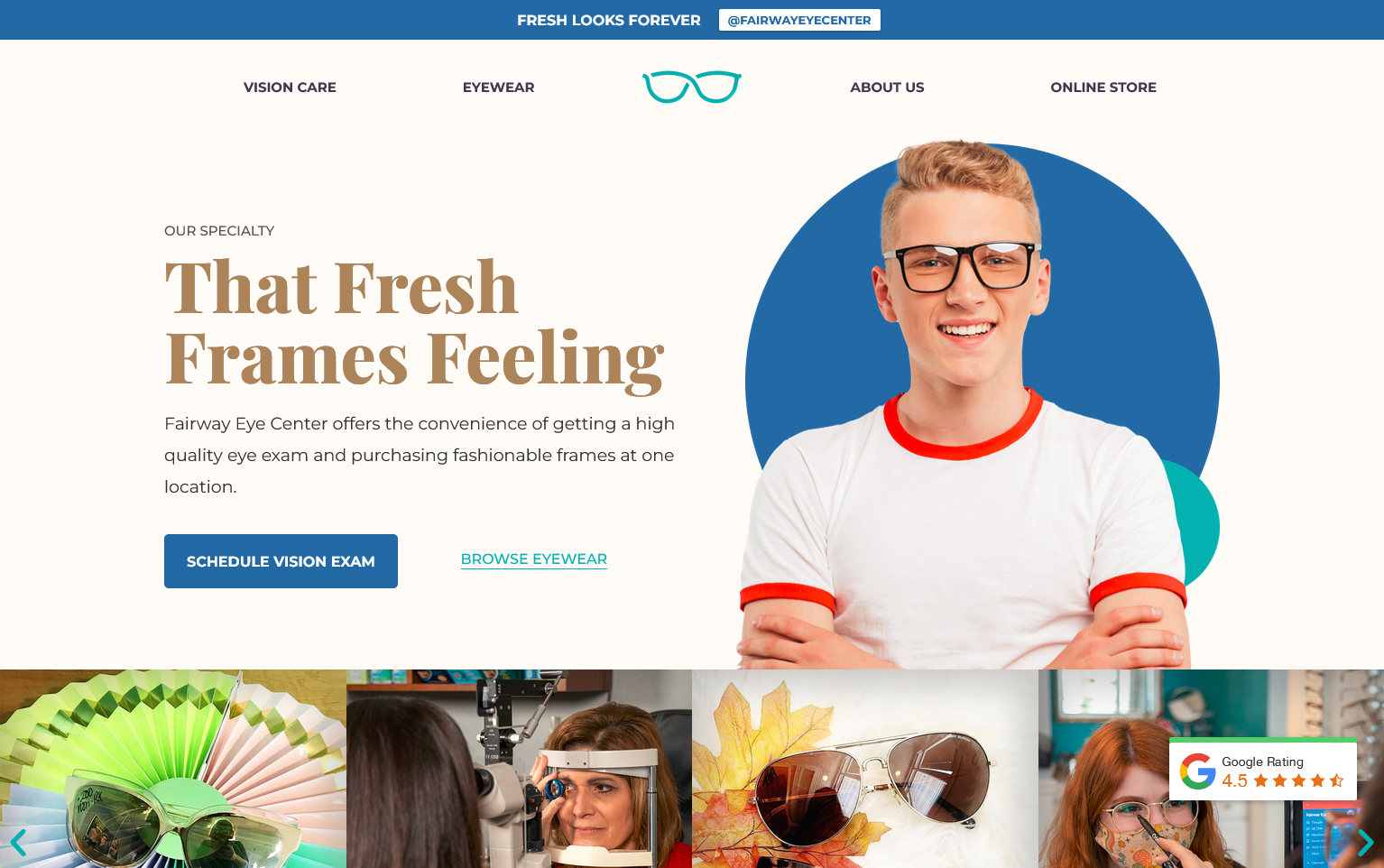1384x868 pixels.
Task: Follow the Browse Eyewear link
Action: click(534, 559)
